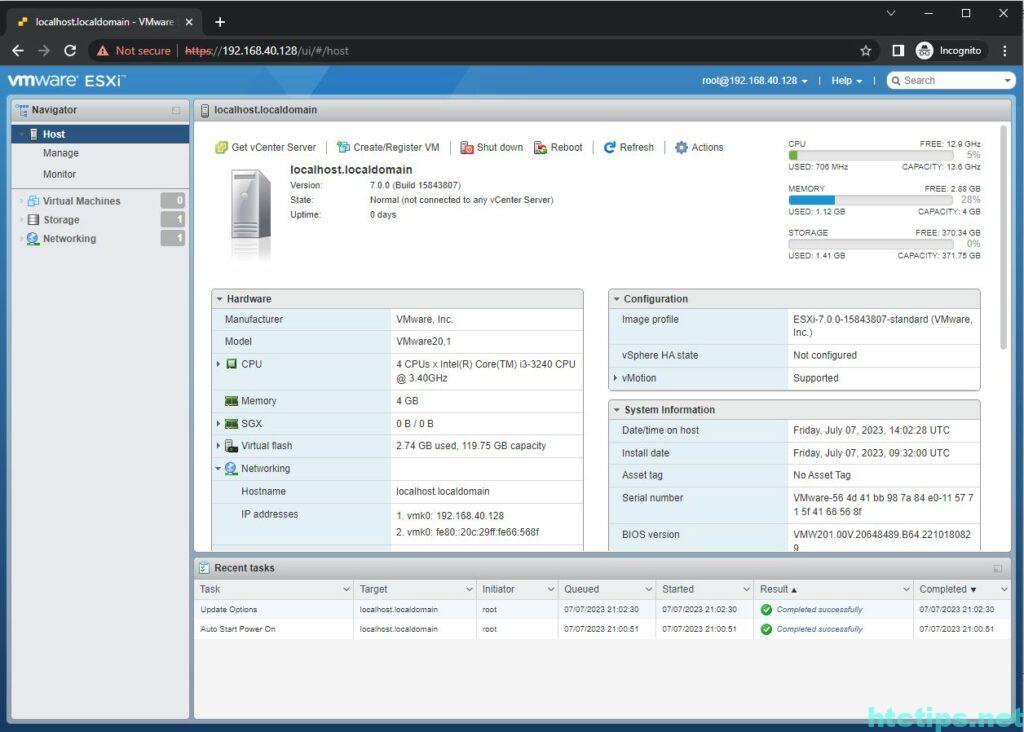1024x732 pixels.
Task: Click the Not secure warning icon
Action: [103, 51]
